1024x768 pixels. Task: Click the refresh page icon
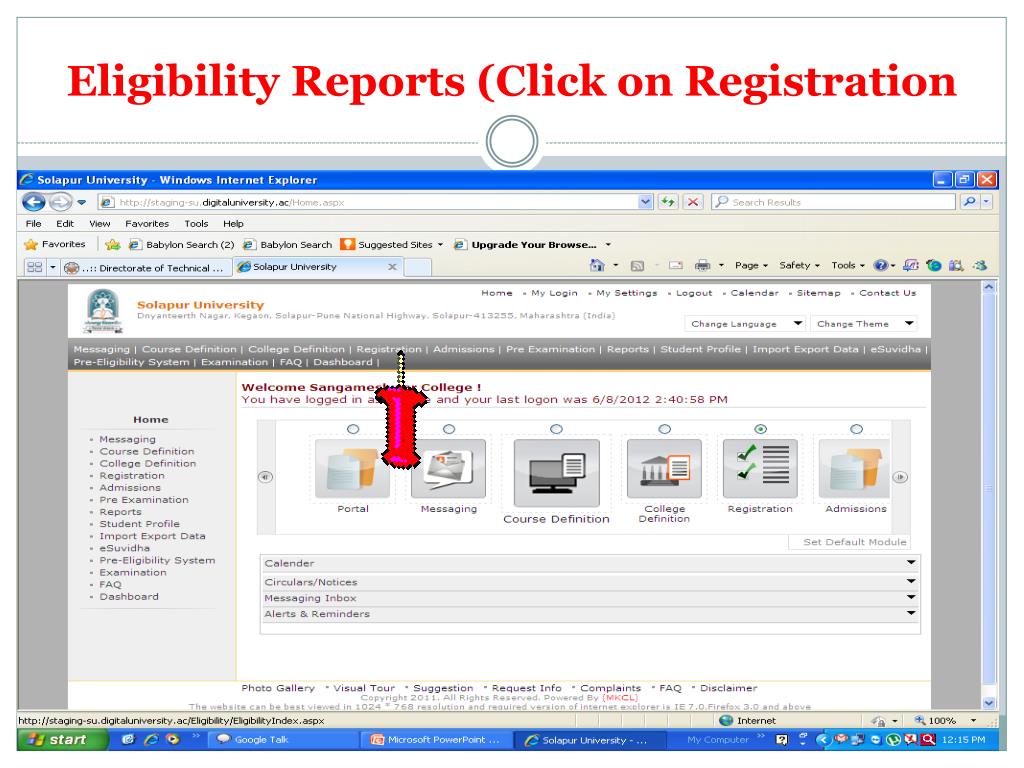667,202
